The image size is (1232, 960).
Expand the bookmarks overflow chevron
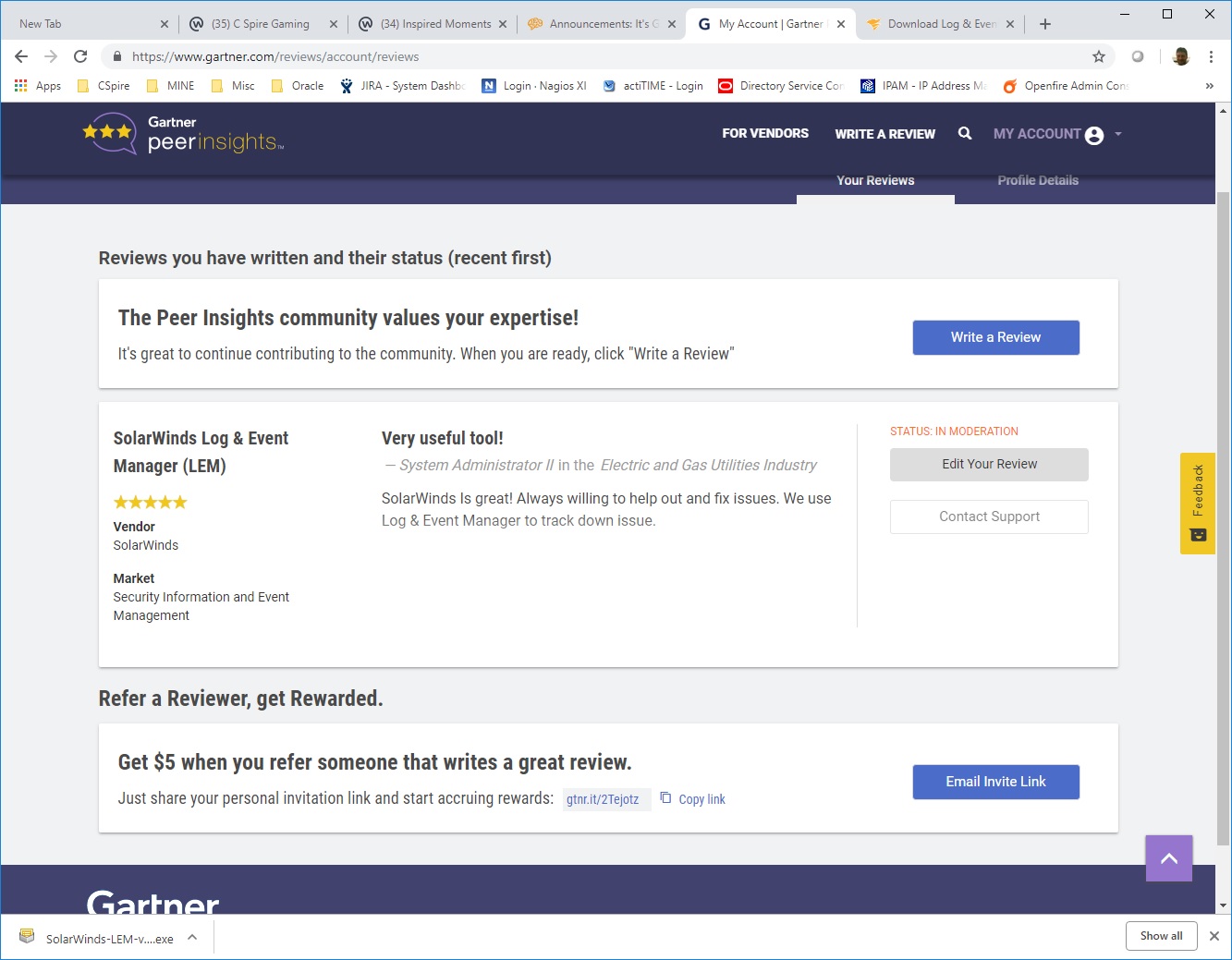[1210, 85]
